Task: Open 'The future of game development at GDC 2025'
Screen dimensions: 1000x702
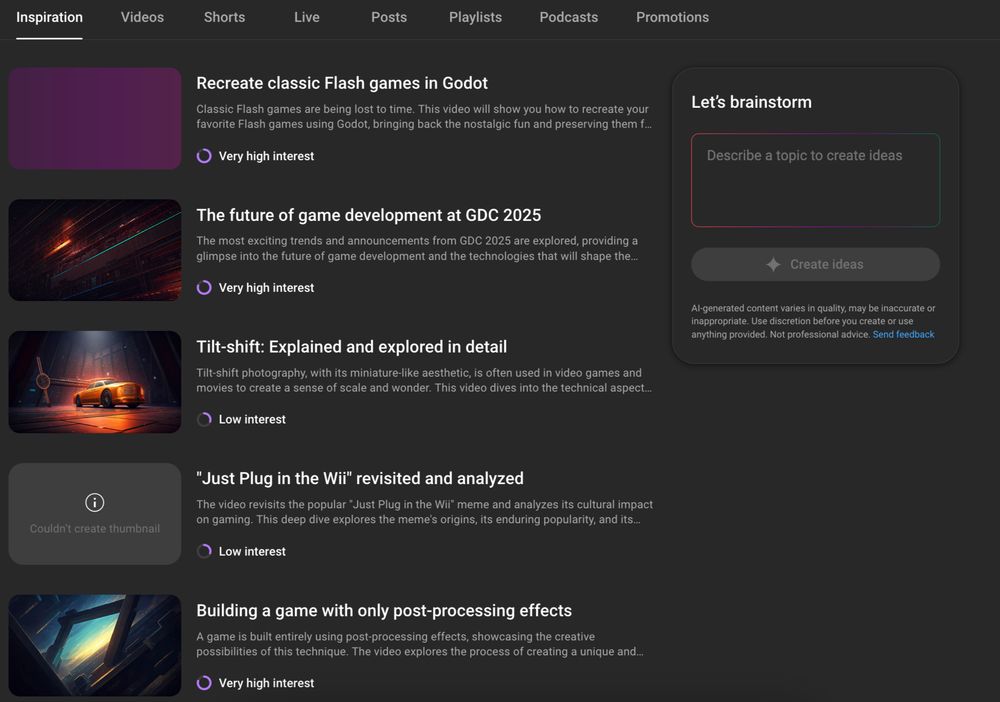Action: point(369,216)
